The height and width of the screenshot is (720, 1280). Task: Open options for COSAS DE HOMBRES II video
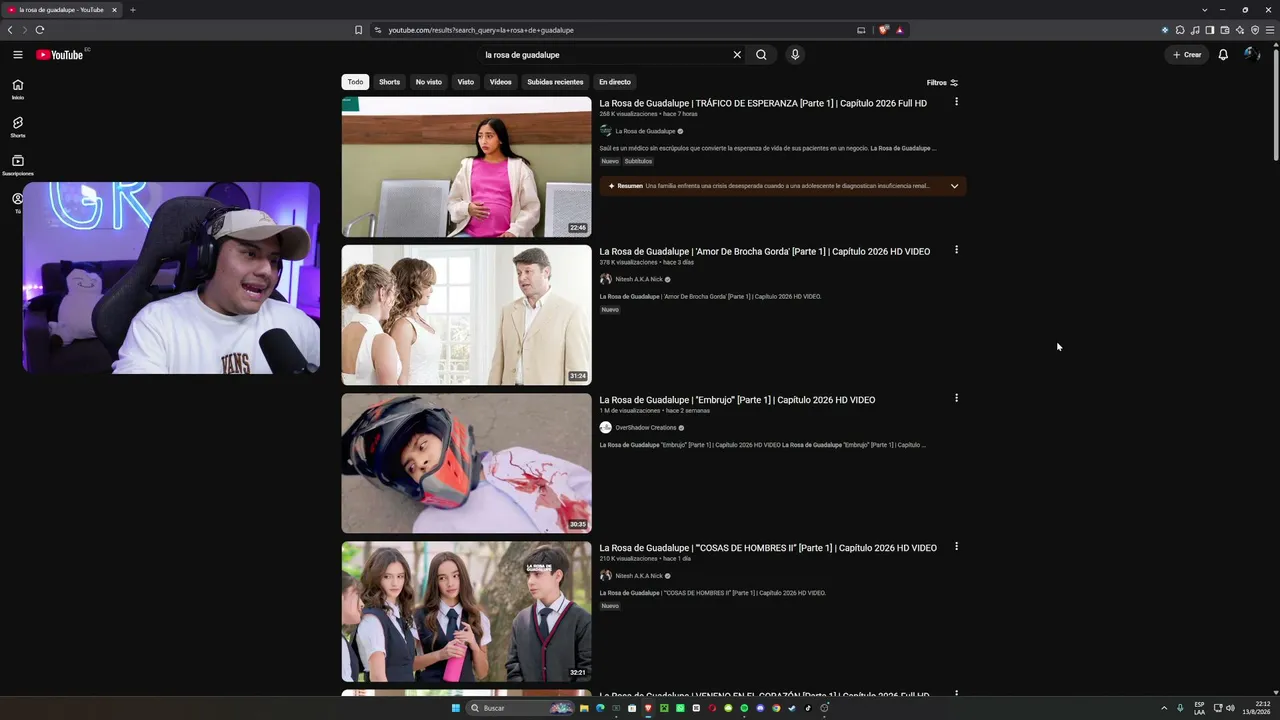tap(956, 547)
